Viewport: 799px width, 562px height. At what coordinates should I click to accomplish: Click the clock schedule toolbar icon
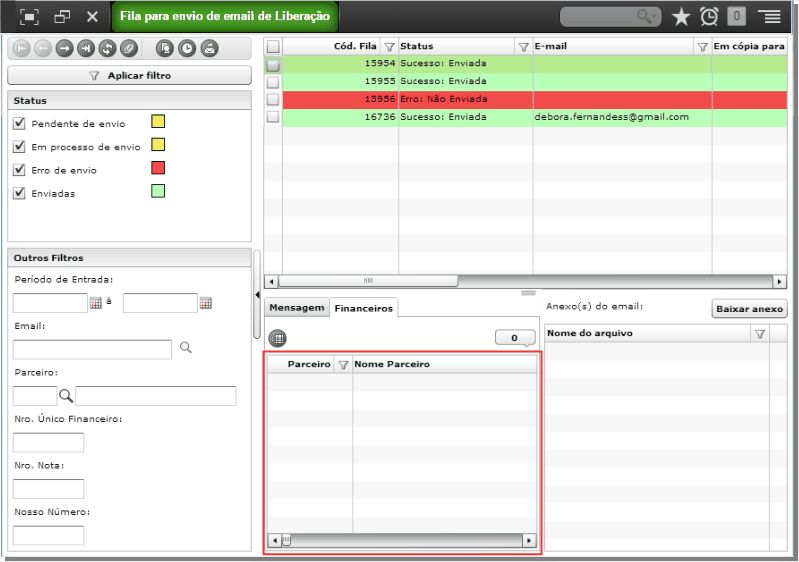[x=187, y=48]
